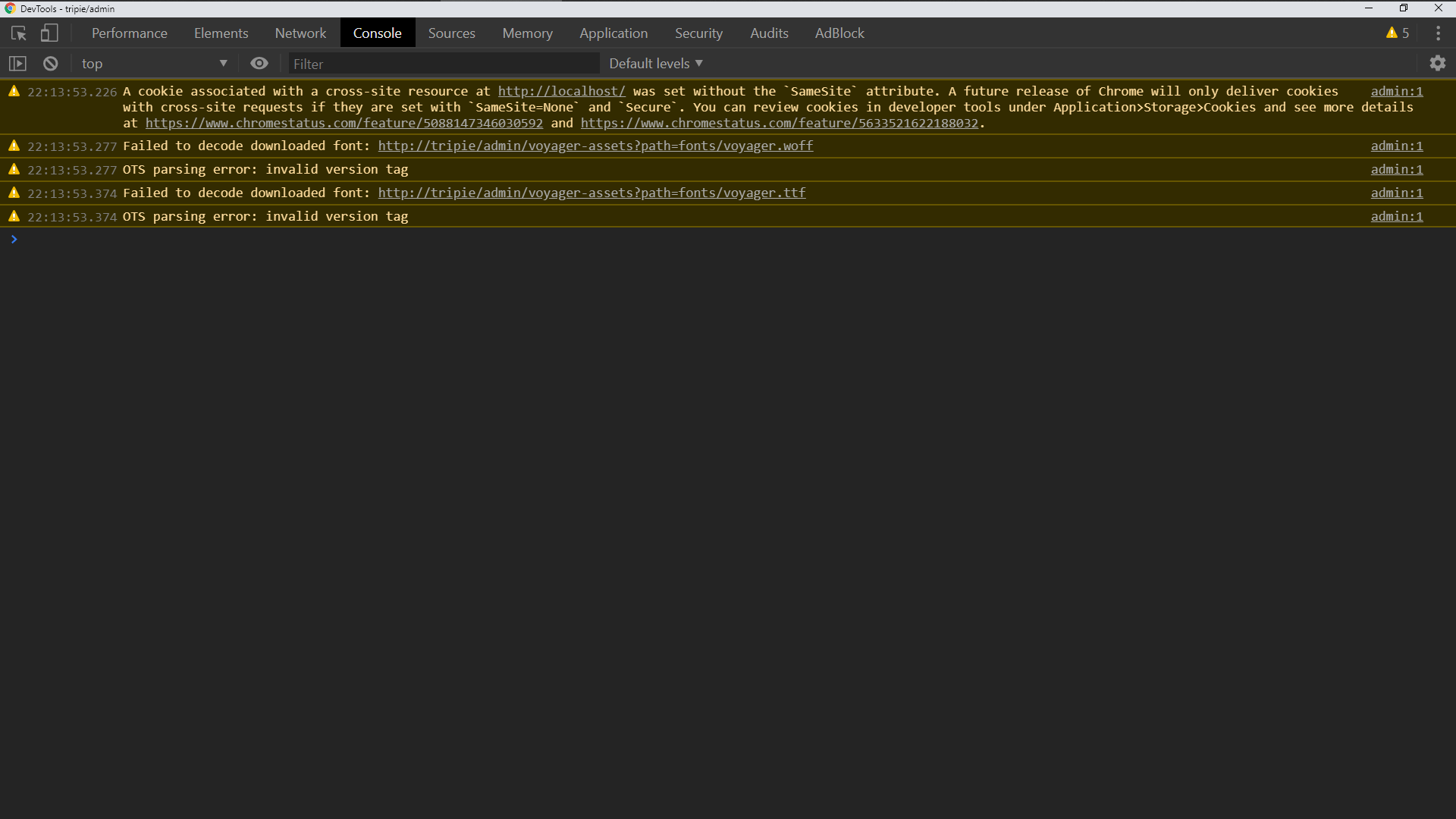Open the voyager.ttf font link

point(591,193)
